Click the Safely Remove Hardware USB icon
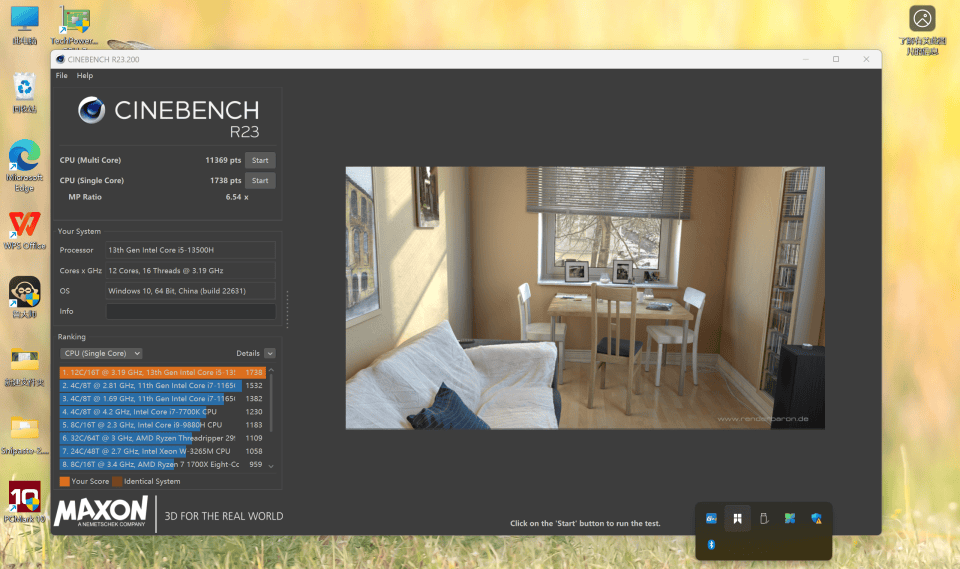Screen dimensions: 960x569 [763, 518]
